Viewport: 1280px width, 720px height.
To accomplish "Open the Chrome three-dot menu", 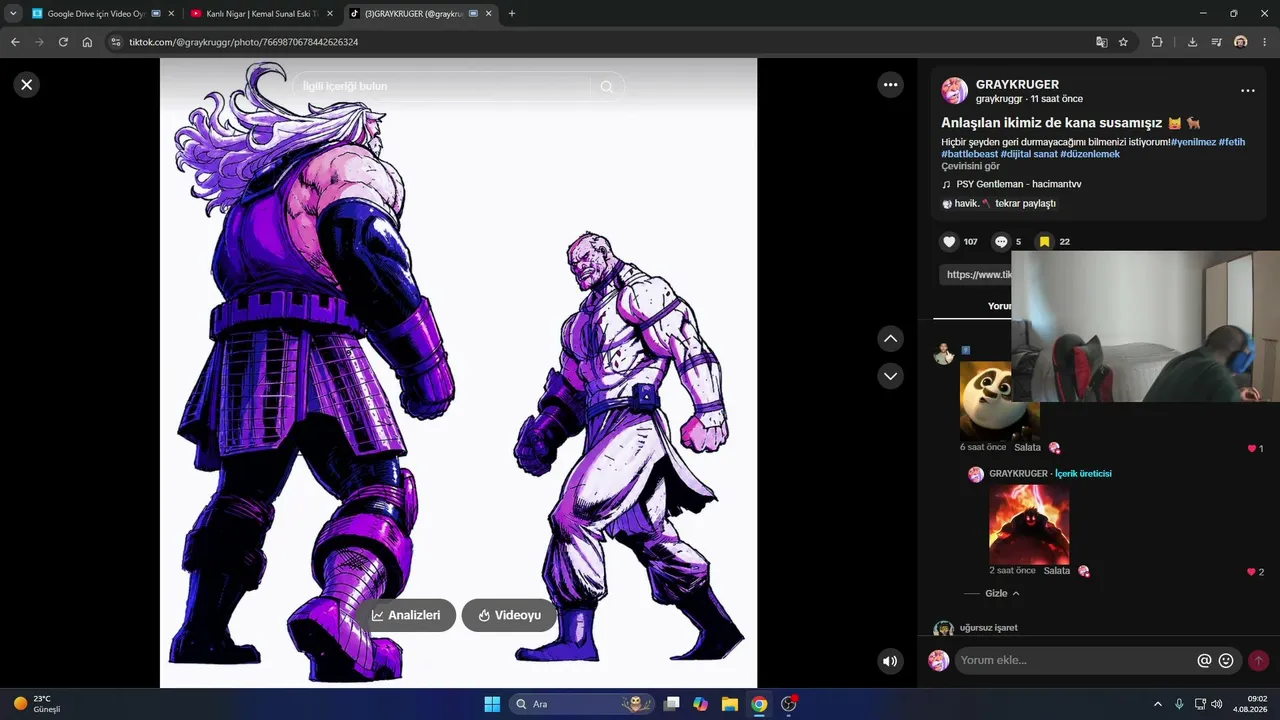I will point(1265,42).
